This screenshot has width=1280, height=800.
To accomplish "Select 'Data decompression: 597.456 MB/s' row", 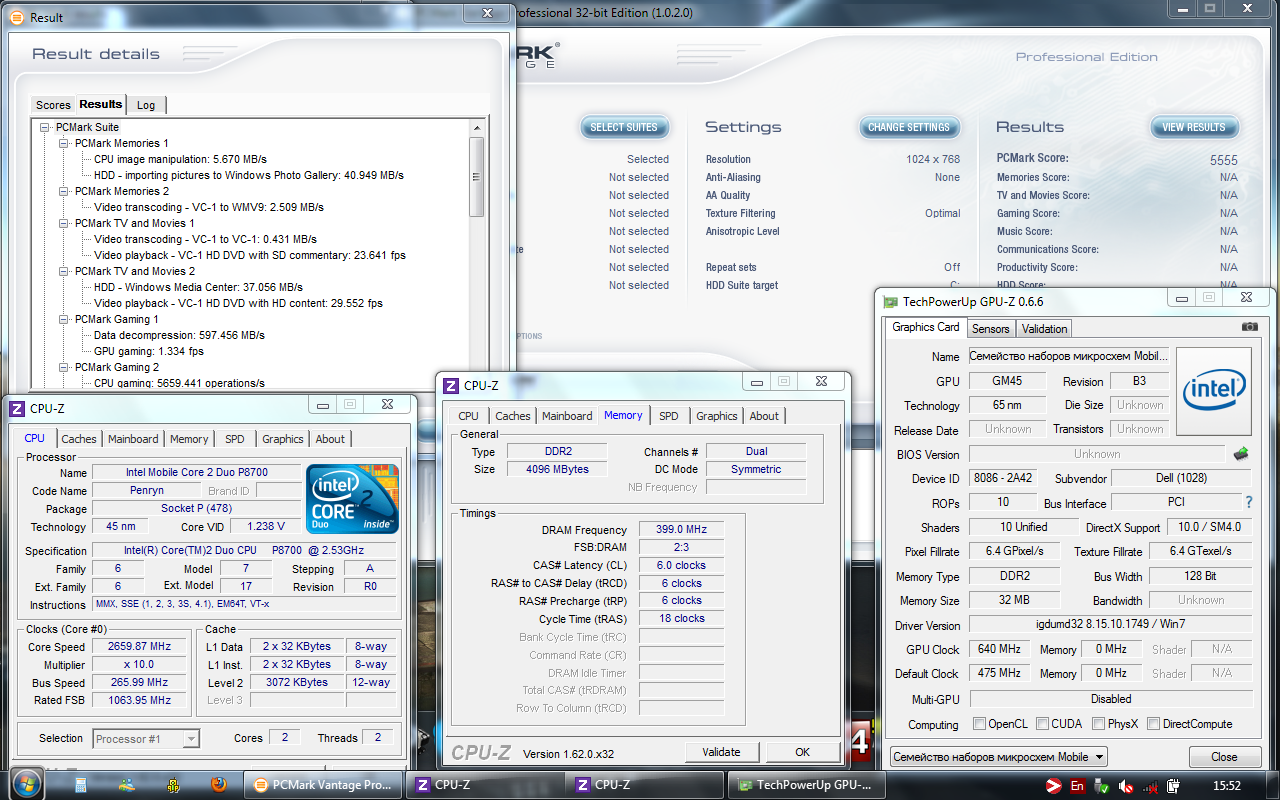I will [179, 335].
